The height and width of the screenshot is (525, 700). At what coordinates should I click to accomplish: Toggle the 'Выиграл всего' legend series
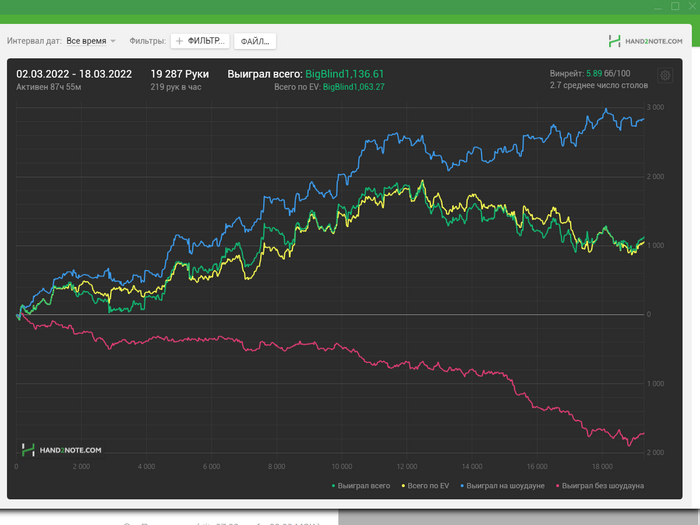(361, 486)
